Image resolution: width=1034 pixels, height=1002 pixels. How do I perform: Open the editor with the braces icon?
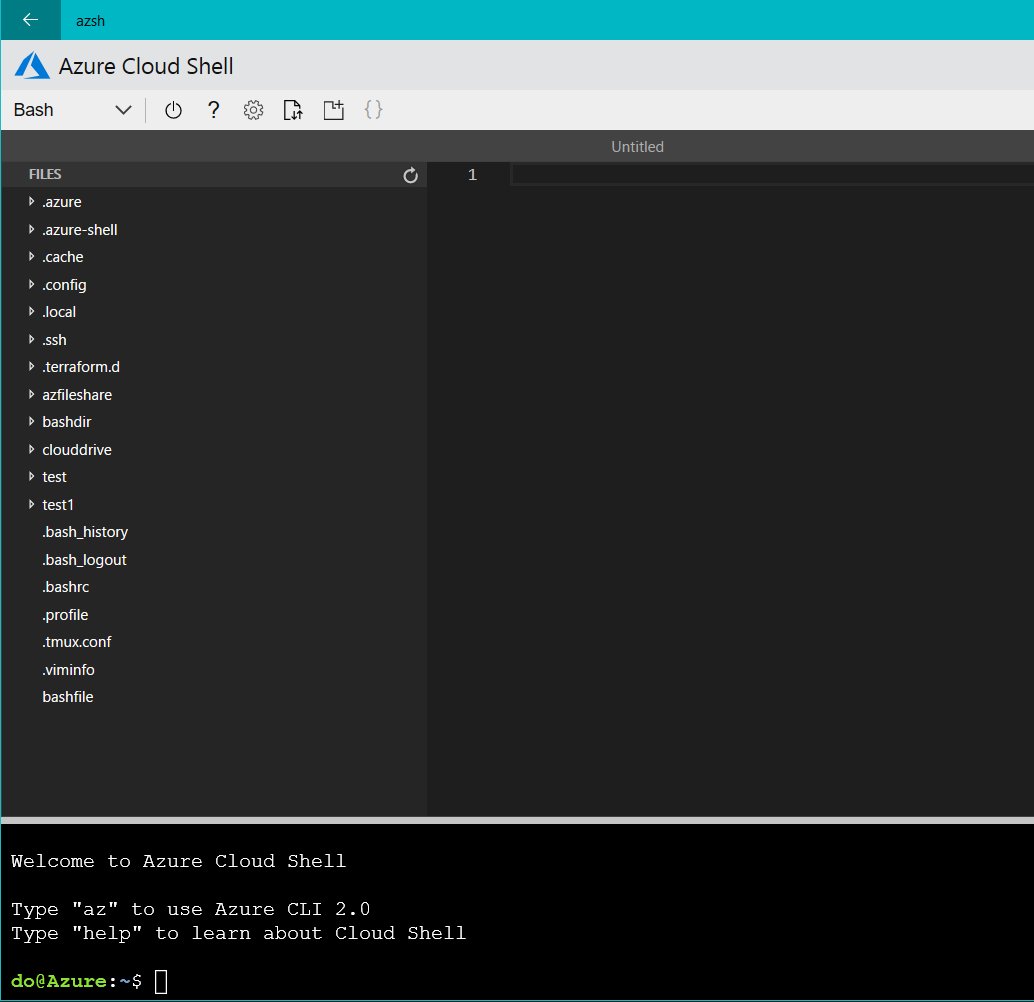coord(373,110)
